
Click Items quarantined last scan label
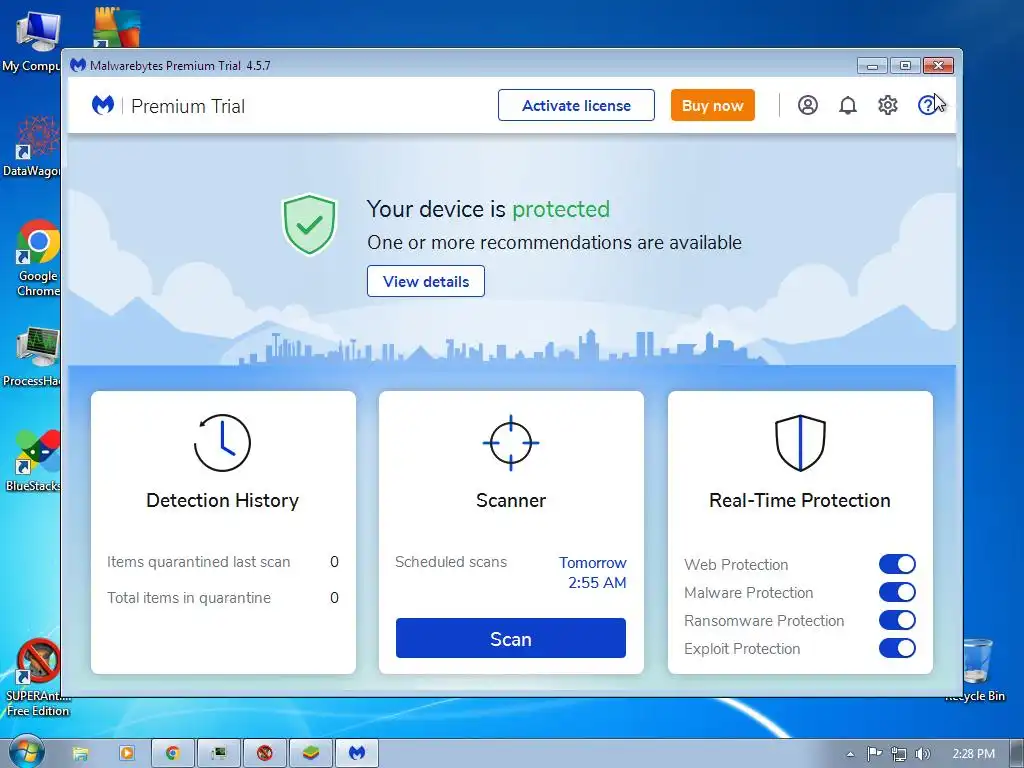pyautogui.click(x=199, y=562)
